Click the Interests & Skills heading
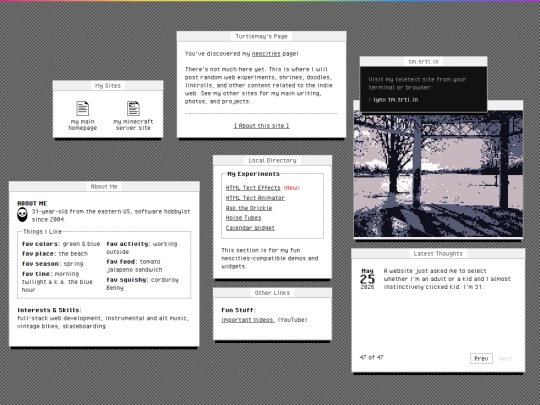540x405 pixels. pos(49,310)
